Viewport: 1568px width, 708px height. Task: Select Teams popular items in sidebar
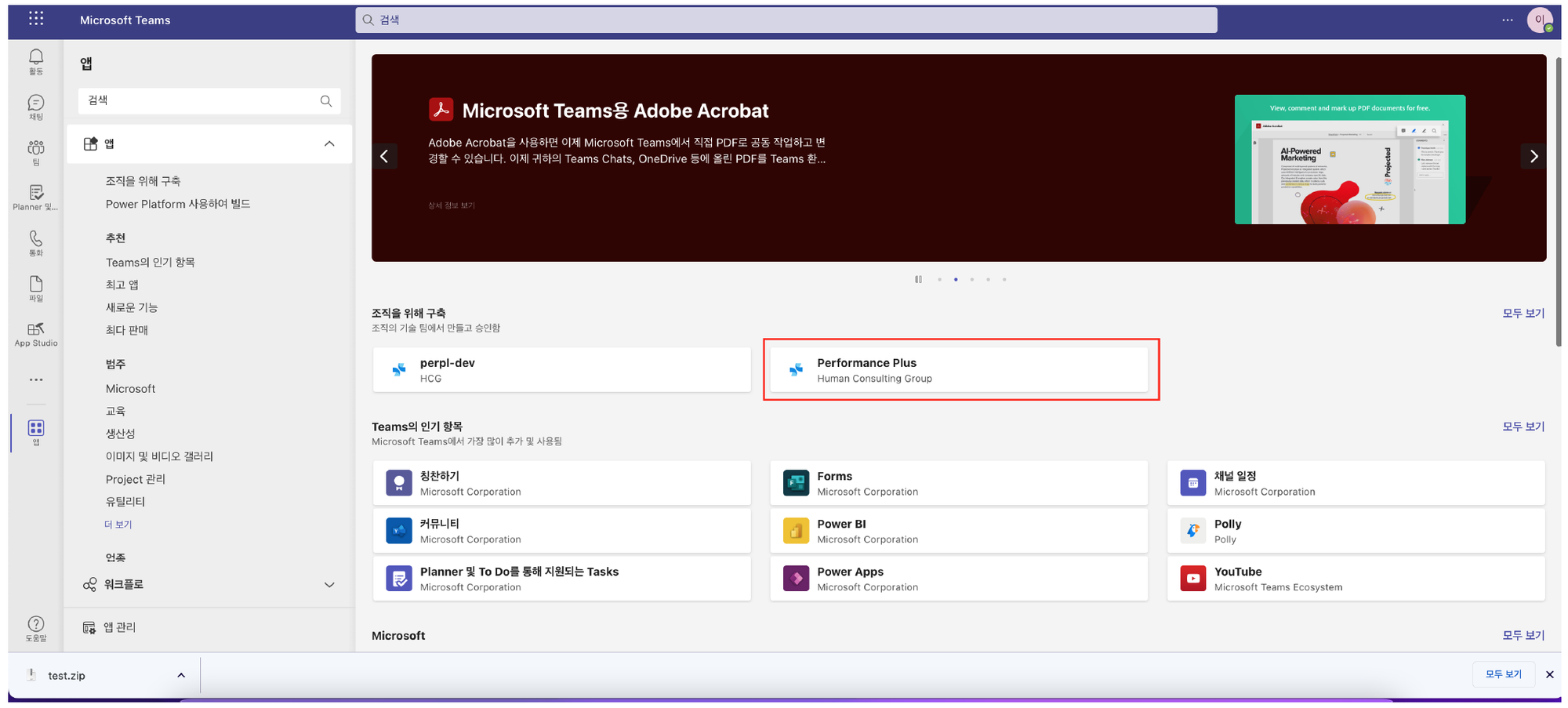coord(150,263)
